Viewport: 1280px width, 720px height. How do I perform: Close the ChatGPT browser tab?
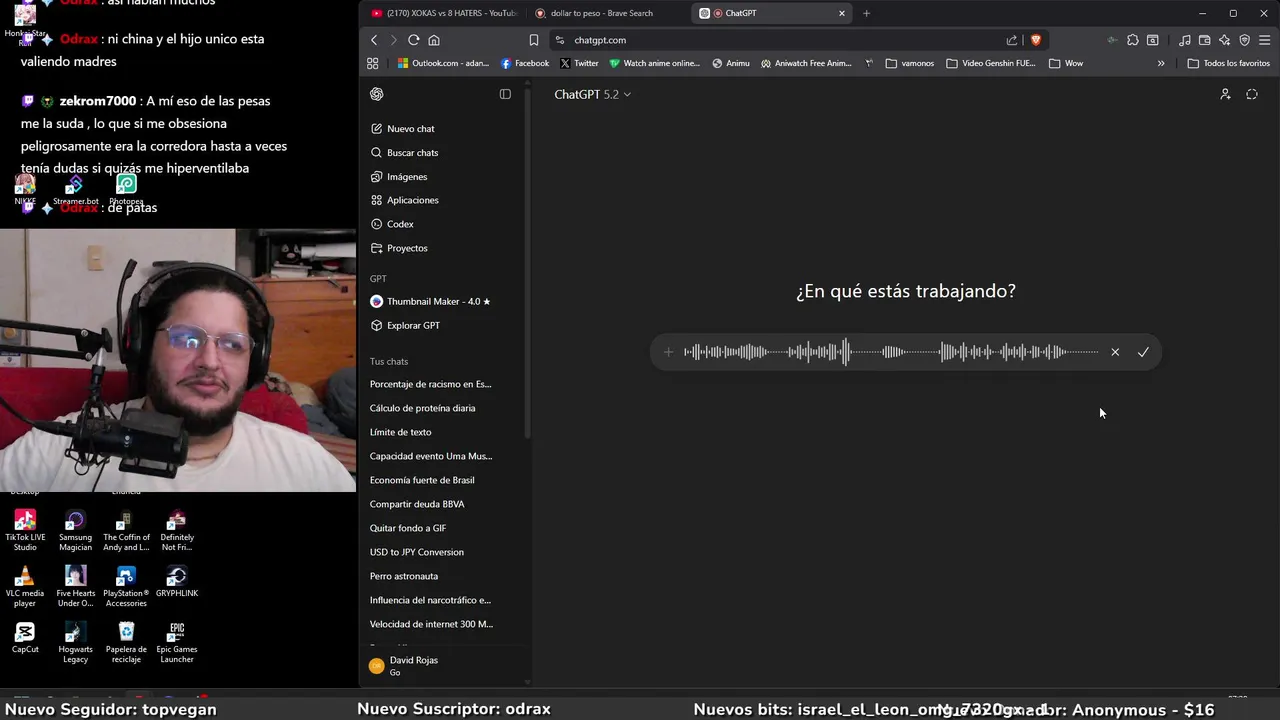(x=842, y=13)
